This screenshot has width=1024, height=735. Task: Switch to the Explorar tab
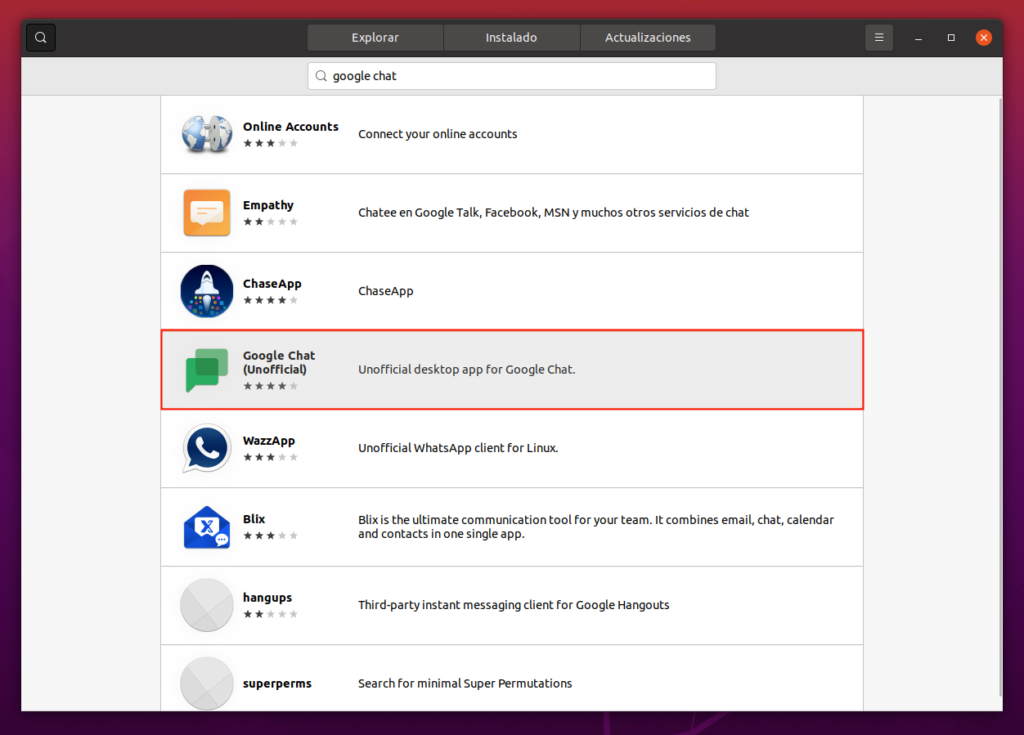pyautogui.click(x=375, y=37)
